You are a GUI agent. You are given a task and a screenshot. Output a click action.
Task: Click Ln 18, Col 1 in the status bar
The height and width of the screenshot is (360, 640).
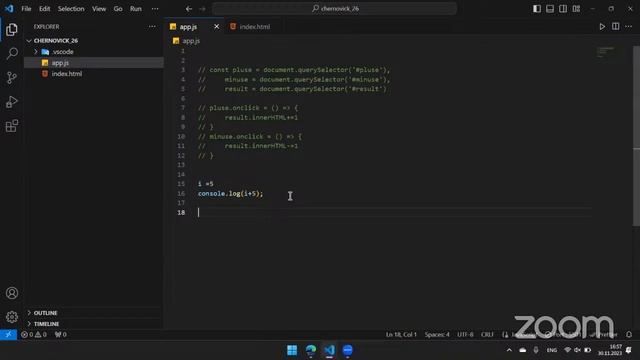coord(401,335)
